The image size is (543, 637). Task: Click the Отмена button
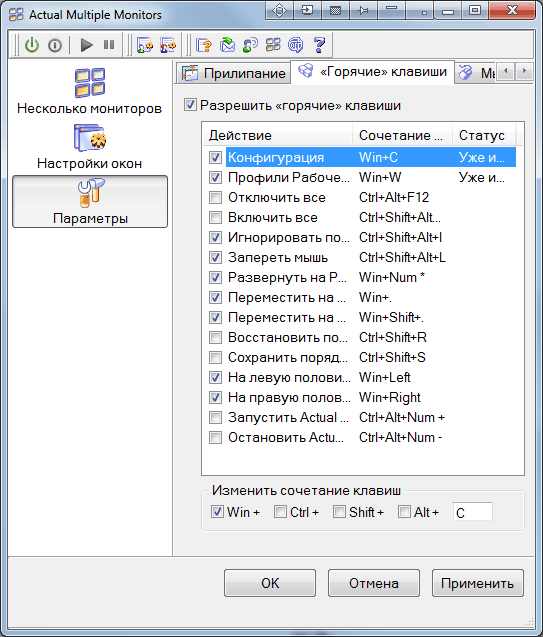pyautogui.click(x=374, y=583)
